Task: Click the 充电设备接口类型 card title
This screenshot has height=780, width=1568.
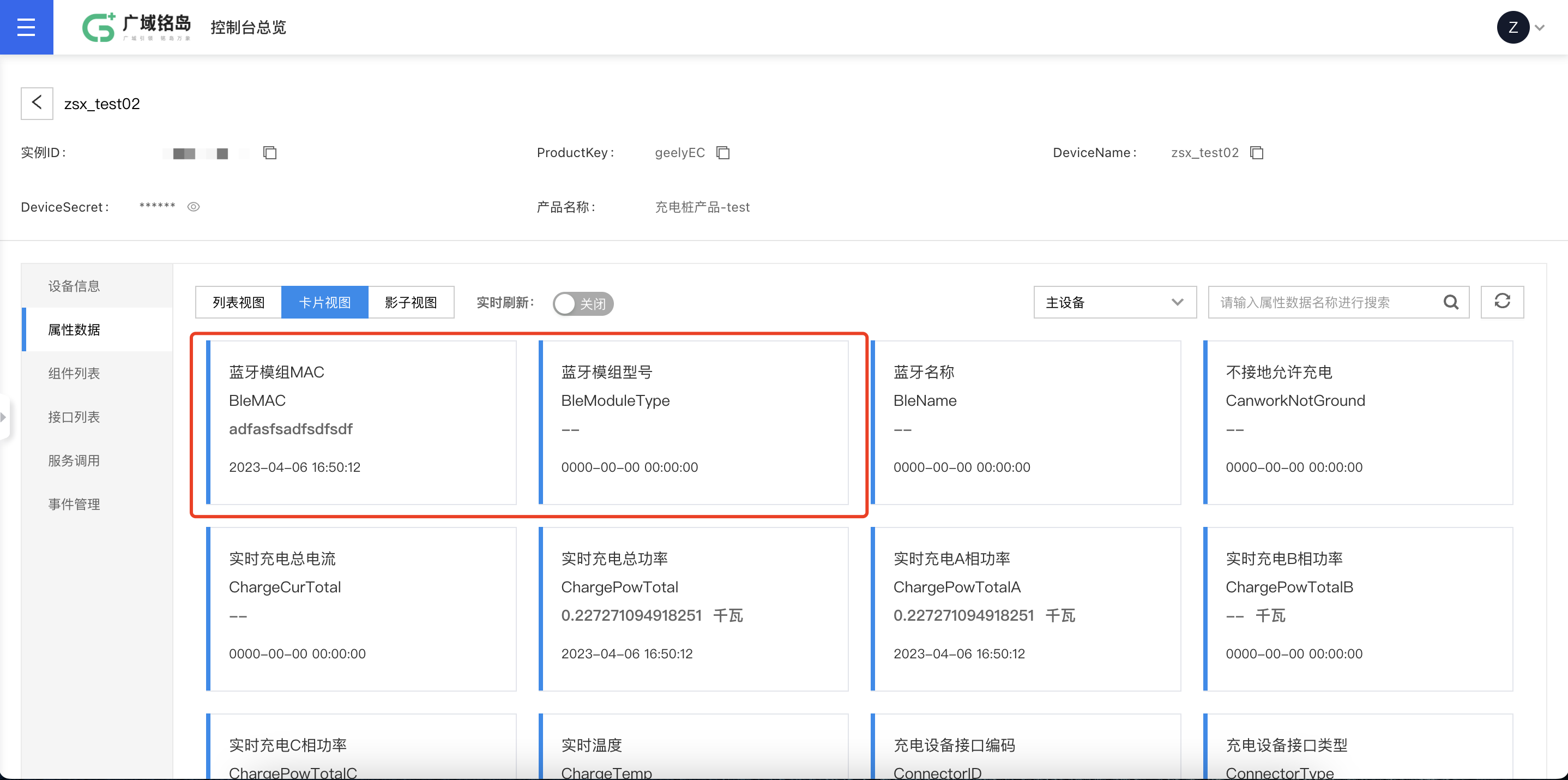Action: (1287, 745)
